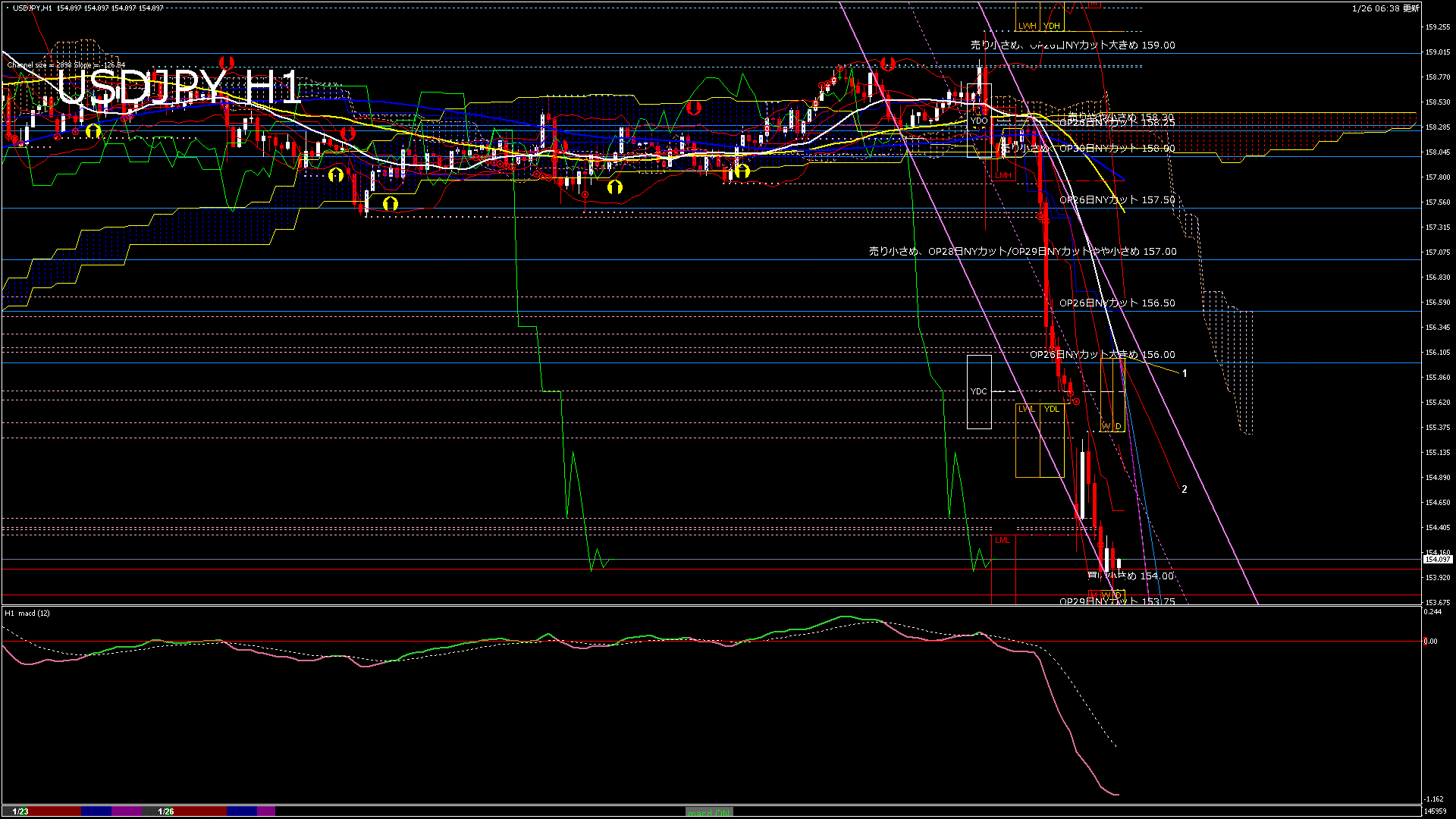1456x819 pixels.
Task: Click the LMH label near the 157.80 area
Action: (x=1004, y=175)
